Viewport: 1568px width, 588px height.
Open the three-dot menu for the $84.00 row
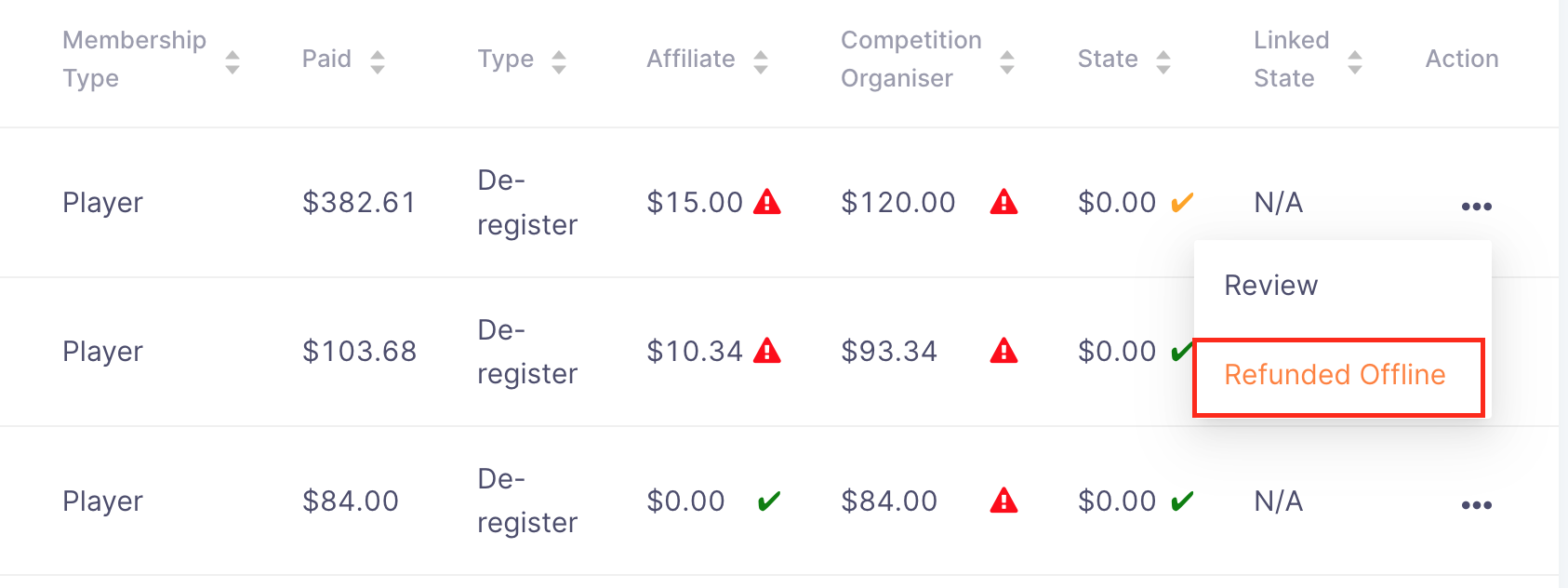click(1476, 505)
